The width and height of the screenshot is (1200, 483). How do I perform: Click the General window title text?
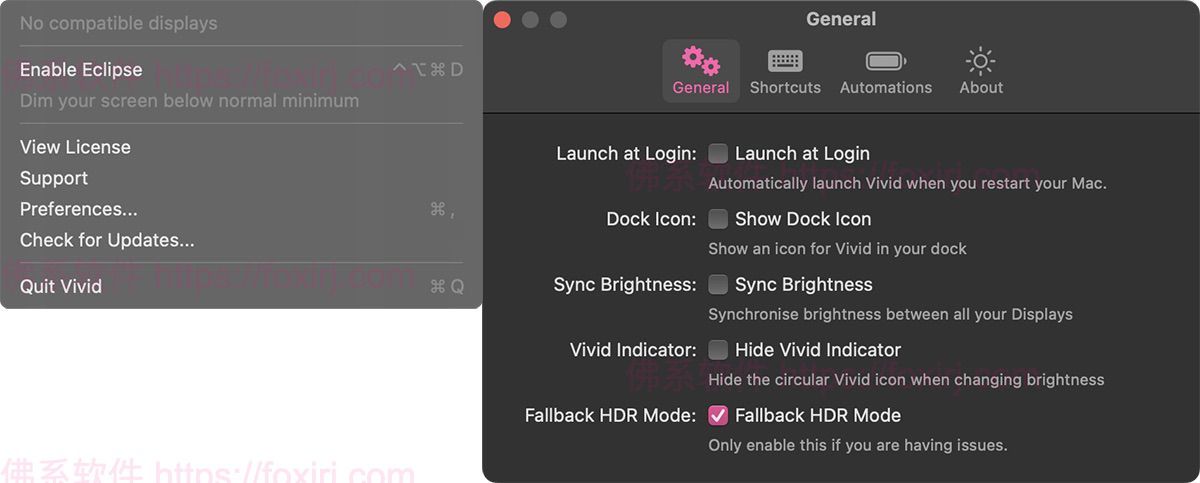[x=841, y=19]
